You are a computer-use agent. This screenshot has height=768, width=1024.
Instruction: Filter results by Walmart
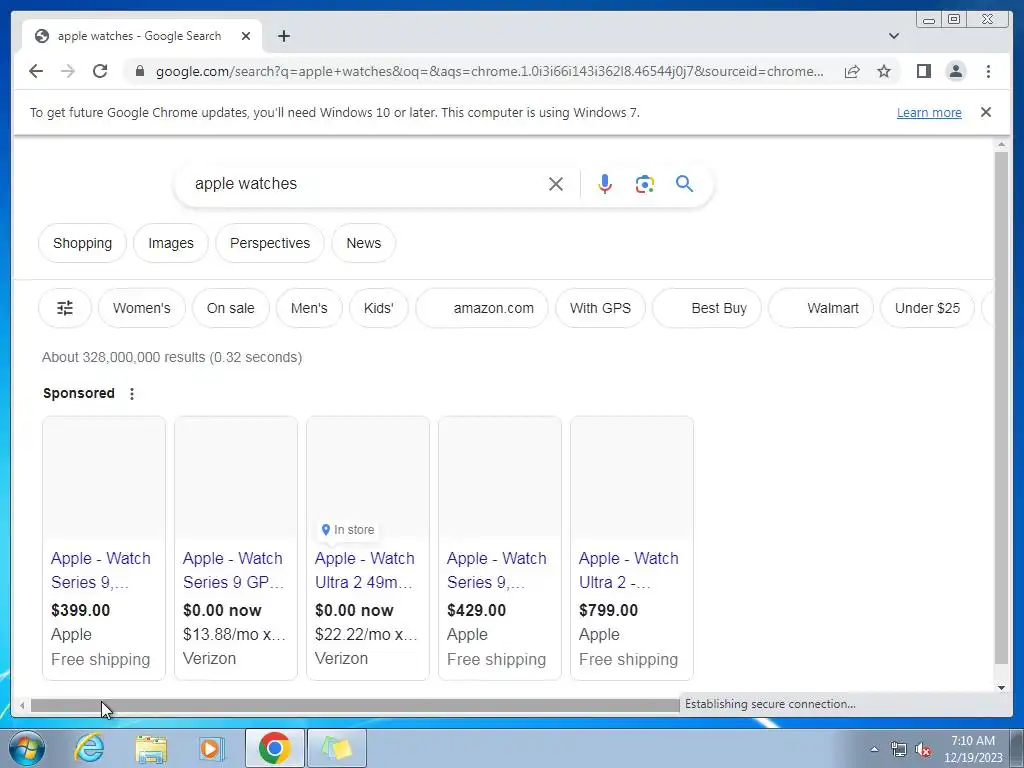point(821,308)
